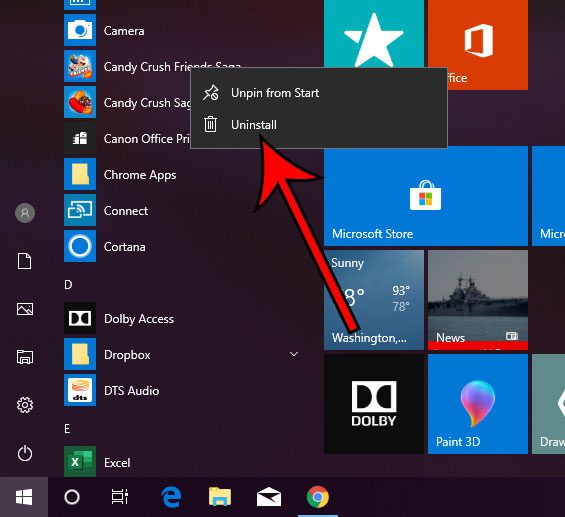Launch the Connect app icon
Image resolution: width=565 pixels, height=517 pixels.
[80, 210]
